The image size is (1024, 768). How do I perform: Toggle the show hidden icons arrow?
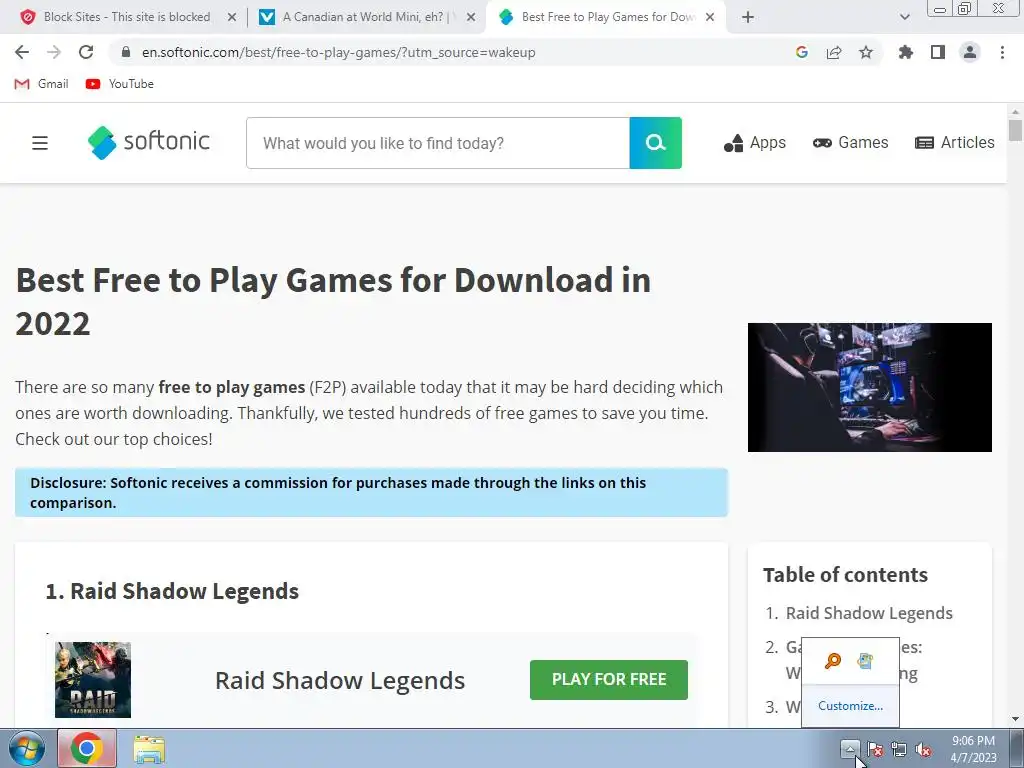pos(850,748)
